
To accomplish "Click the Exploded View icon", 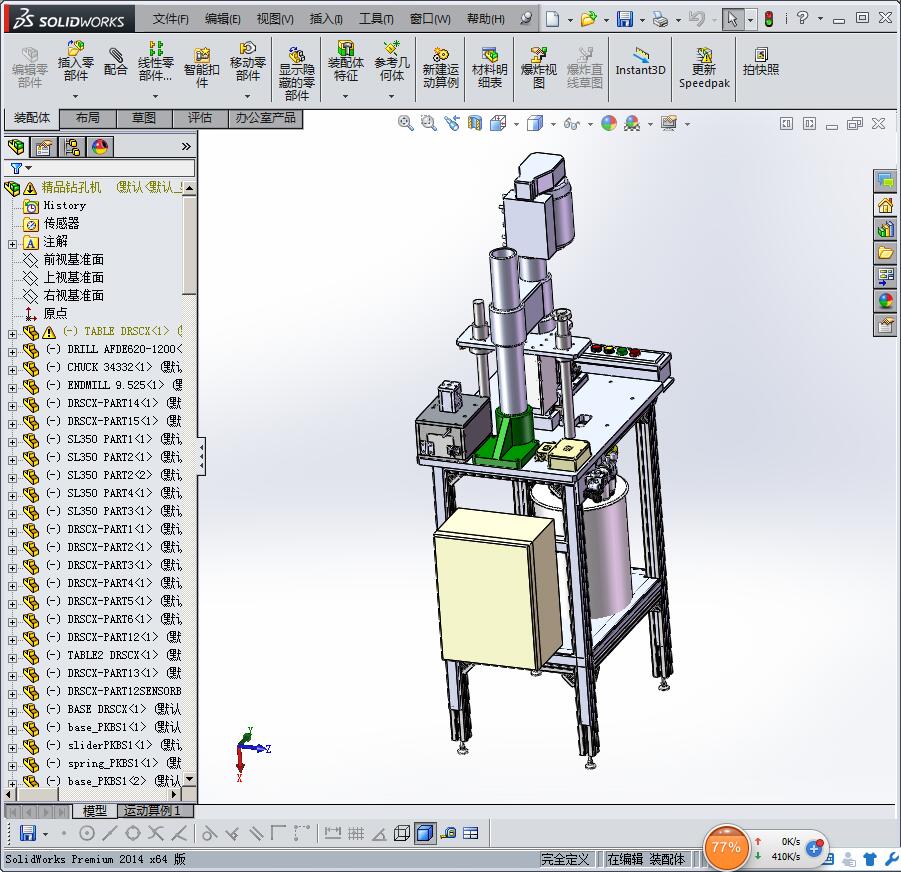I will pyautogui.click(x=538, y=68).
